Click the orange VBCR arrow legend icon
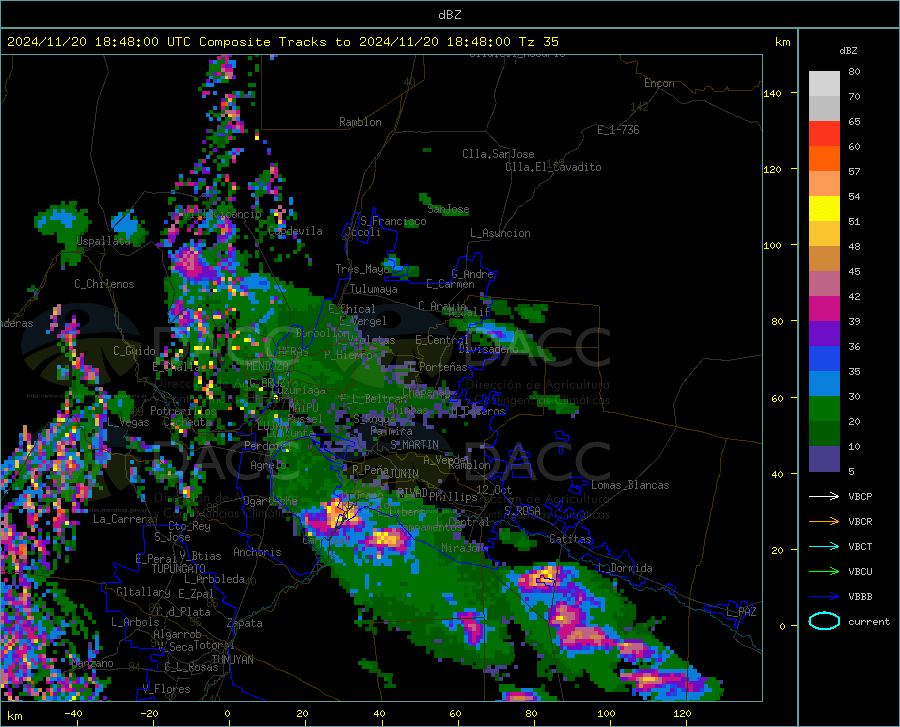 click(824, 521)
